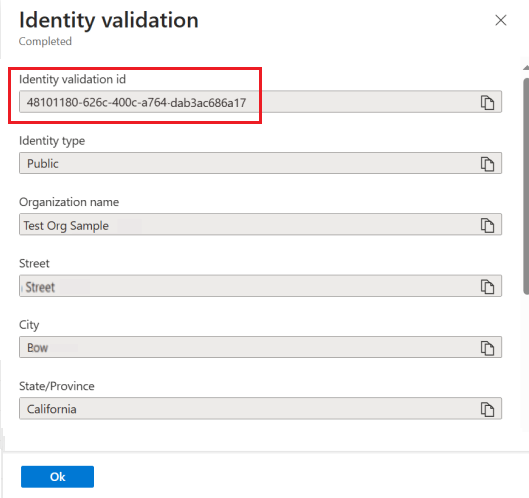
Task: Click the Ok button
Action: click(57, 476)
